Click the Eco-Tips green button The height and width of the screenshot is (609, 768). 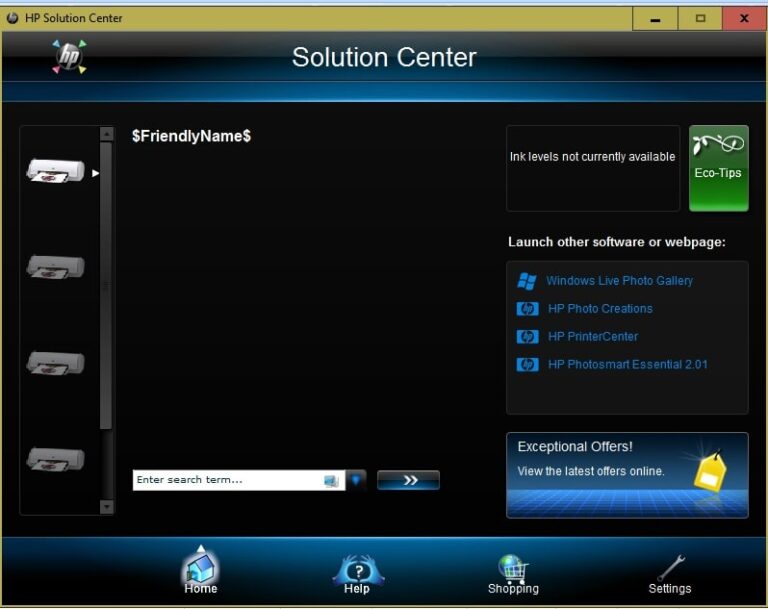point(719,168)
